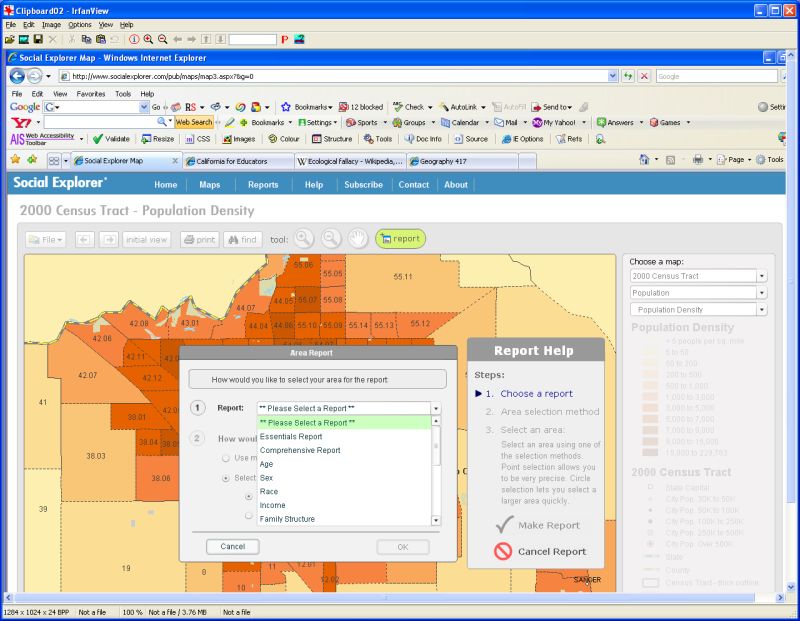Select the map zoom in tool
The width and height of the screenshot is (800, 621).
(304, 238)
